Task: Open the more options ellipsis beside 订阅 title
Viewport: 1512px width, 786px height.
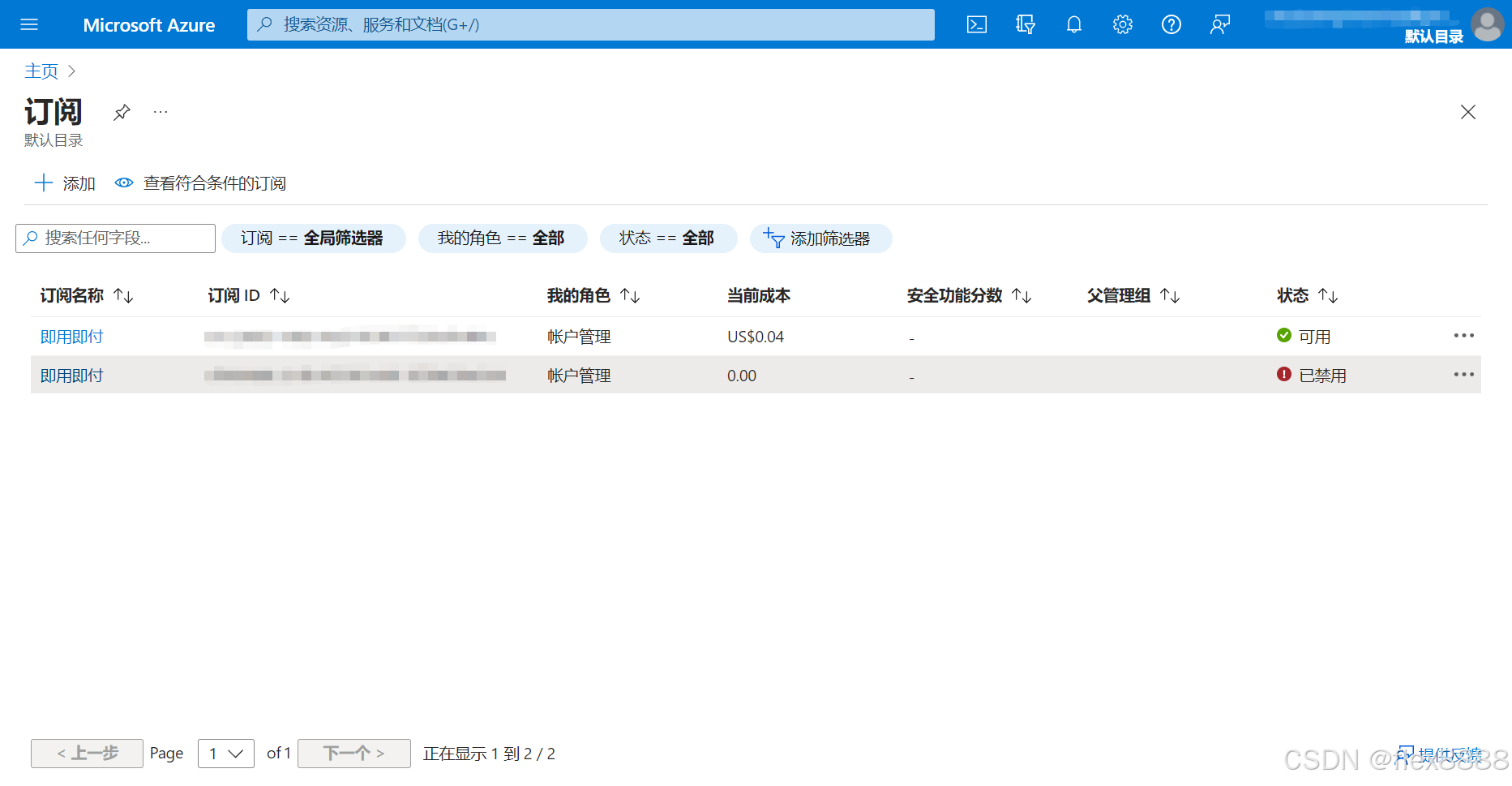Action: coord(161,112)
